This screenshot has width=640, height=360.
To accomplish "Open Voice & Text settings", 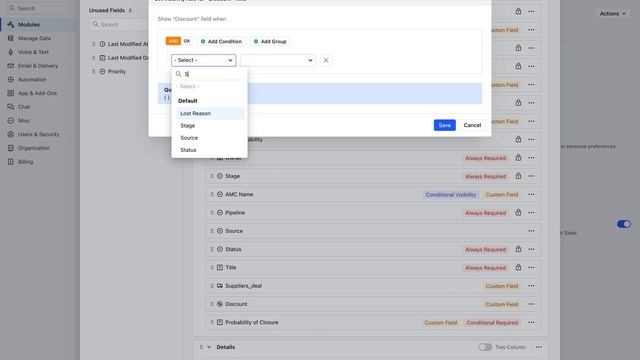I will point(33,52).
